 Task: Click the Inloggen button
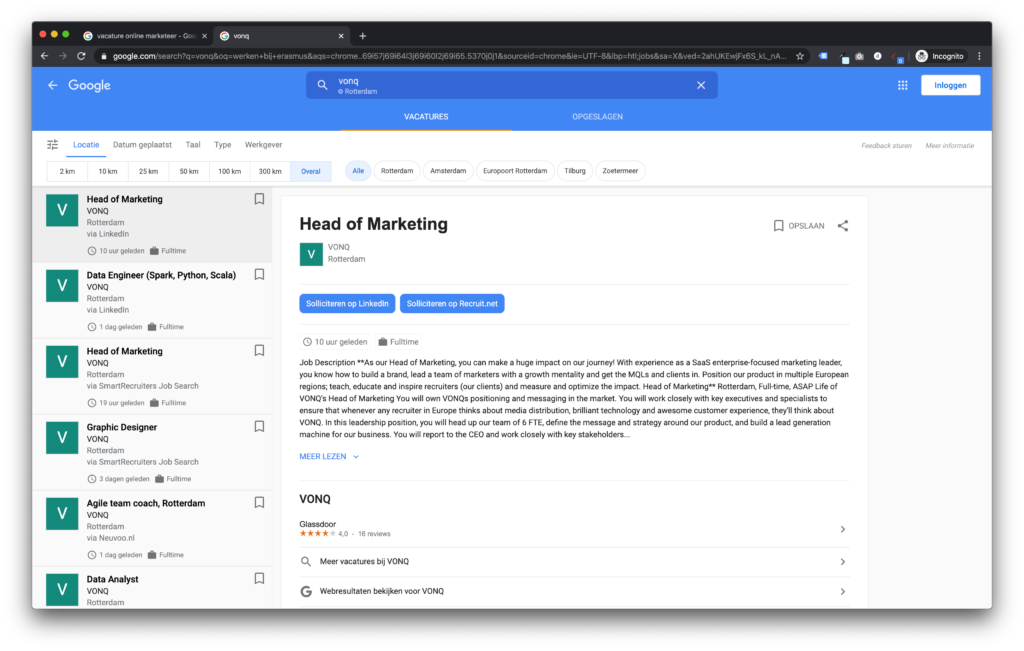950,85
